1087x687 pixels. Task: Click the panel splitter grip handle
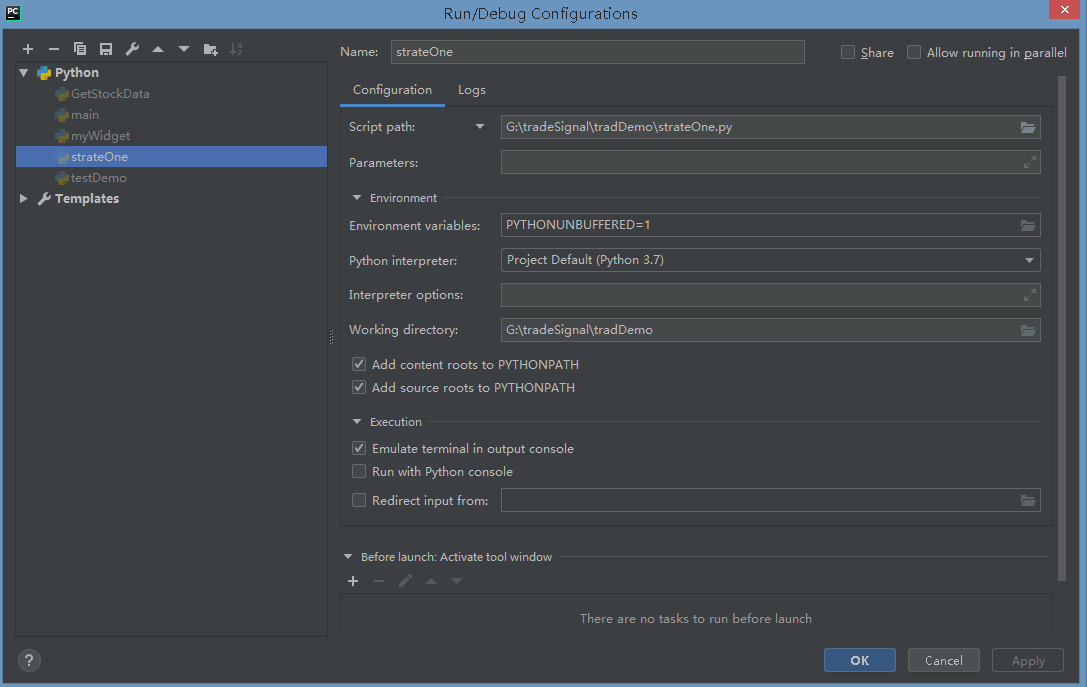tap(331, 337)
